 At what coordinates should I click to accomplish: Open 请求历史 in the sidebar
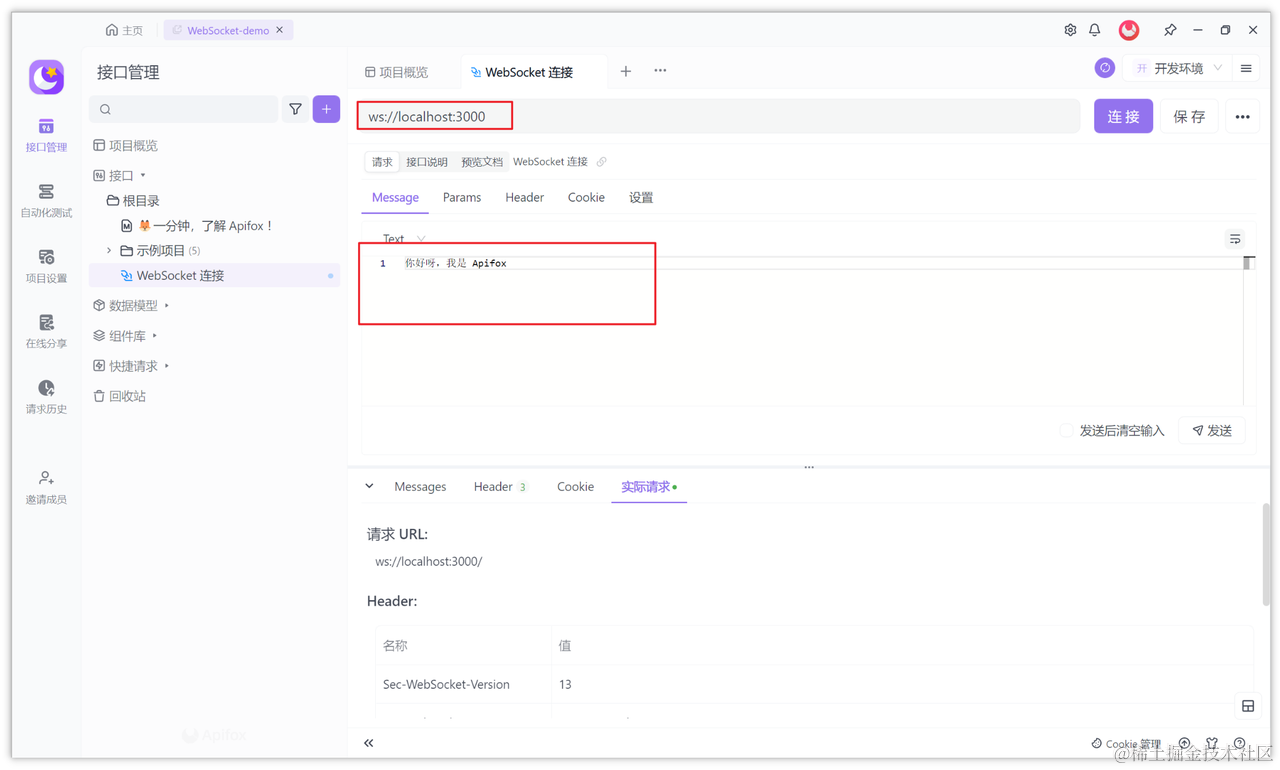(46, 397)
